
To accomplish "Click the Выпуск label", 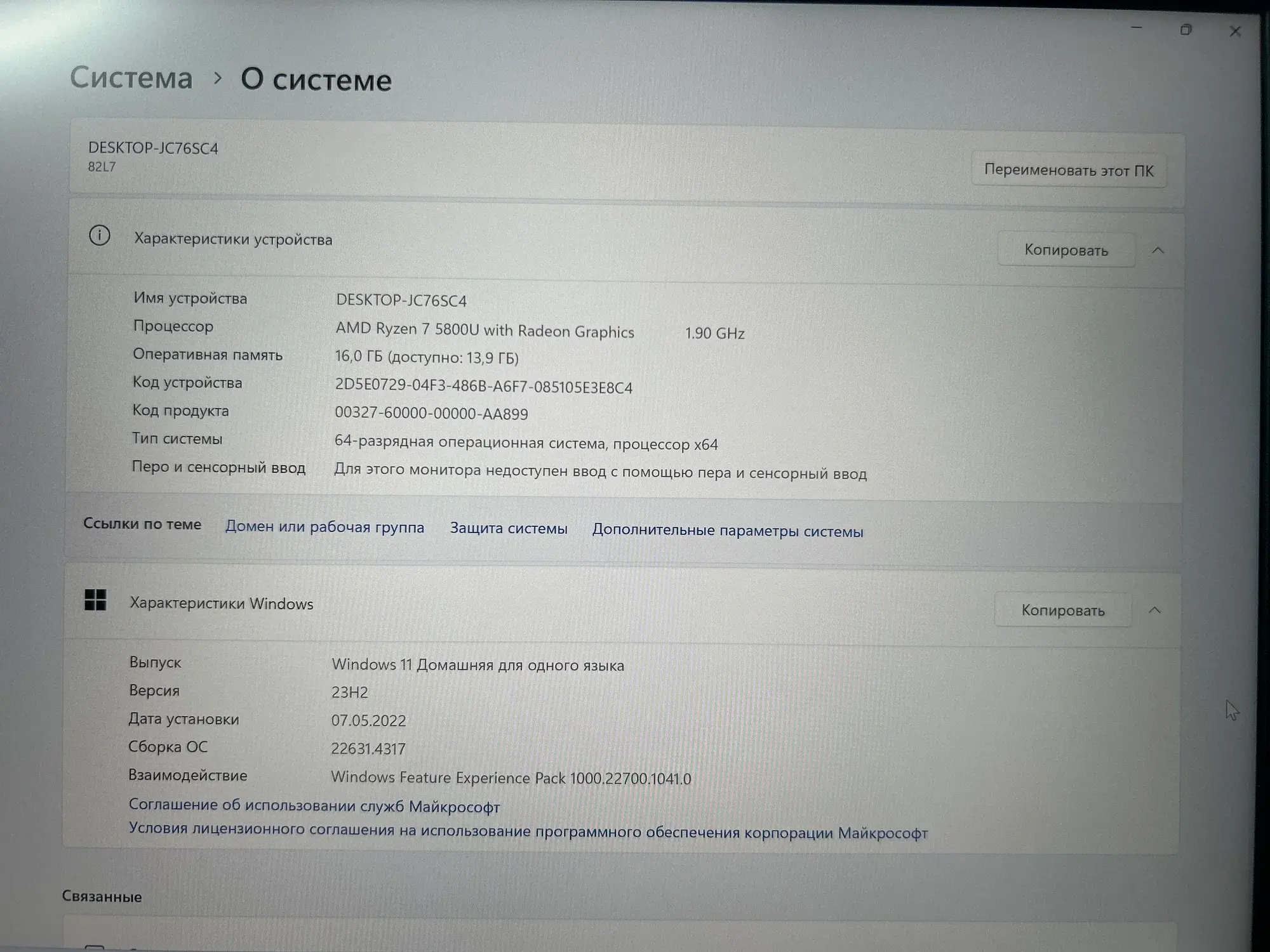I will point(155,663).
